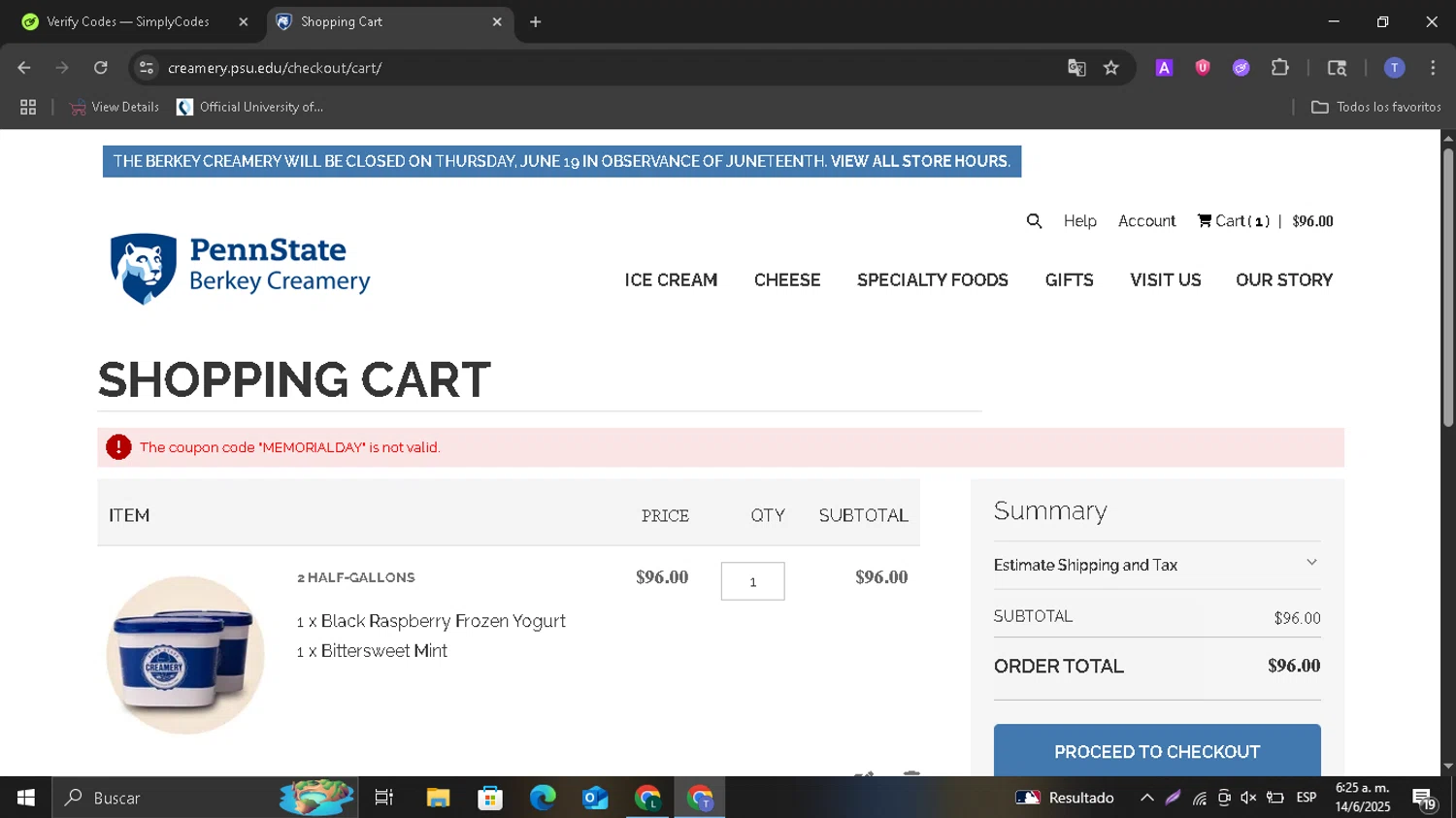
Task: Click the Account link
Action: [x=1147, y=221]
